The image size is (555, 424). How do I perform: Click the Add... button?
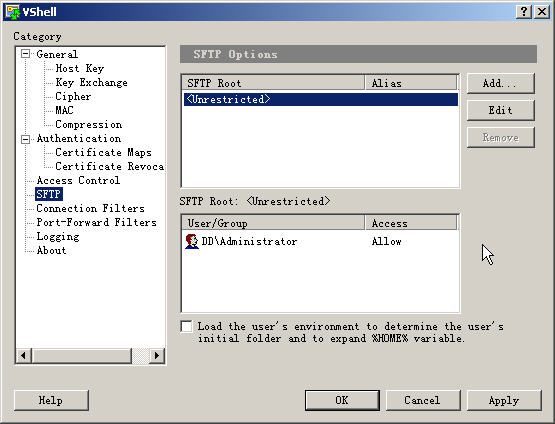[500, 83]
